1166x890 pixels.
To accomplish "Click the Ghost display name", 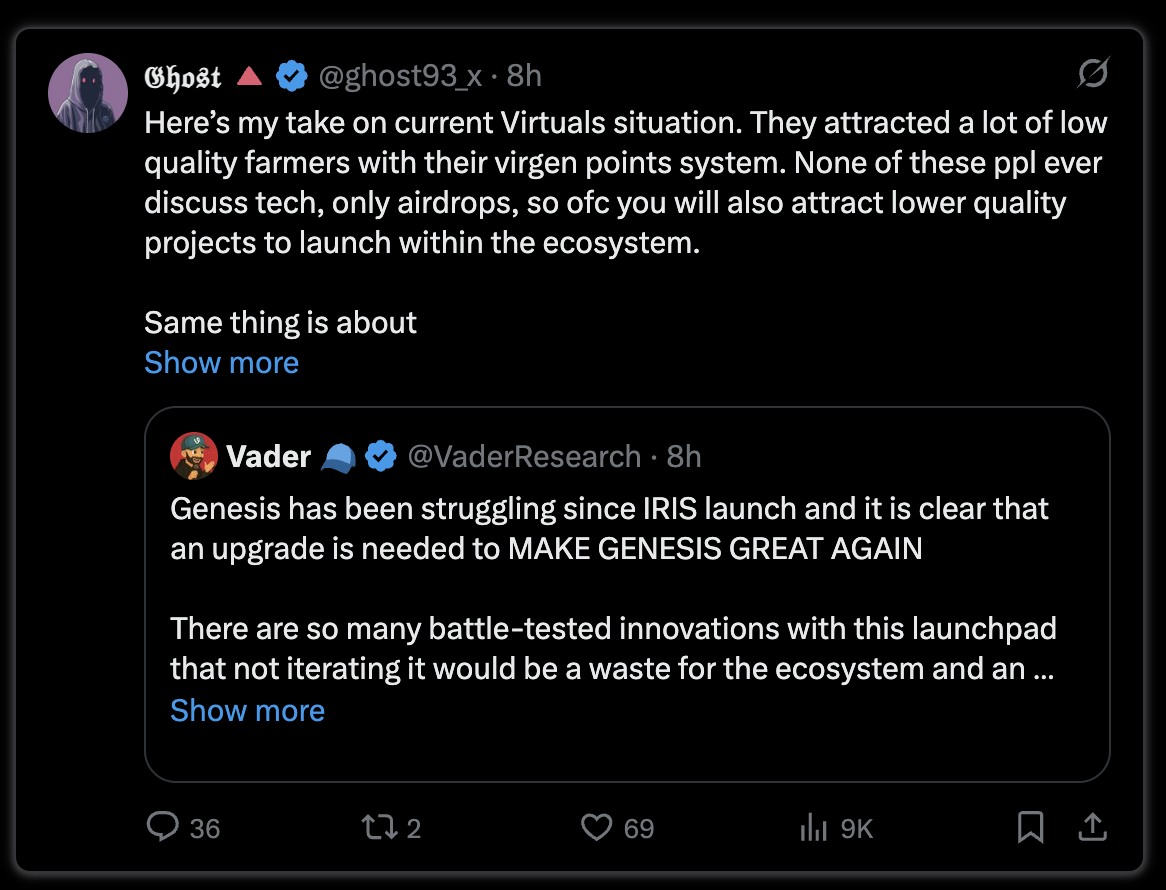I will point(183,76).
